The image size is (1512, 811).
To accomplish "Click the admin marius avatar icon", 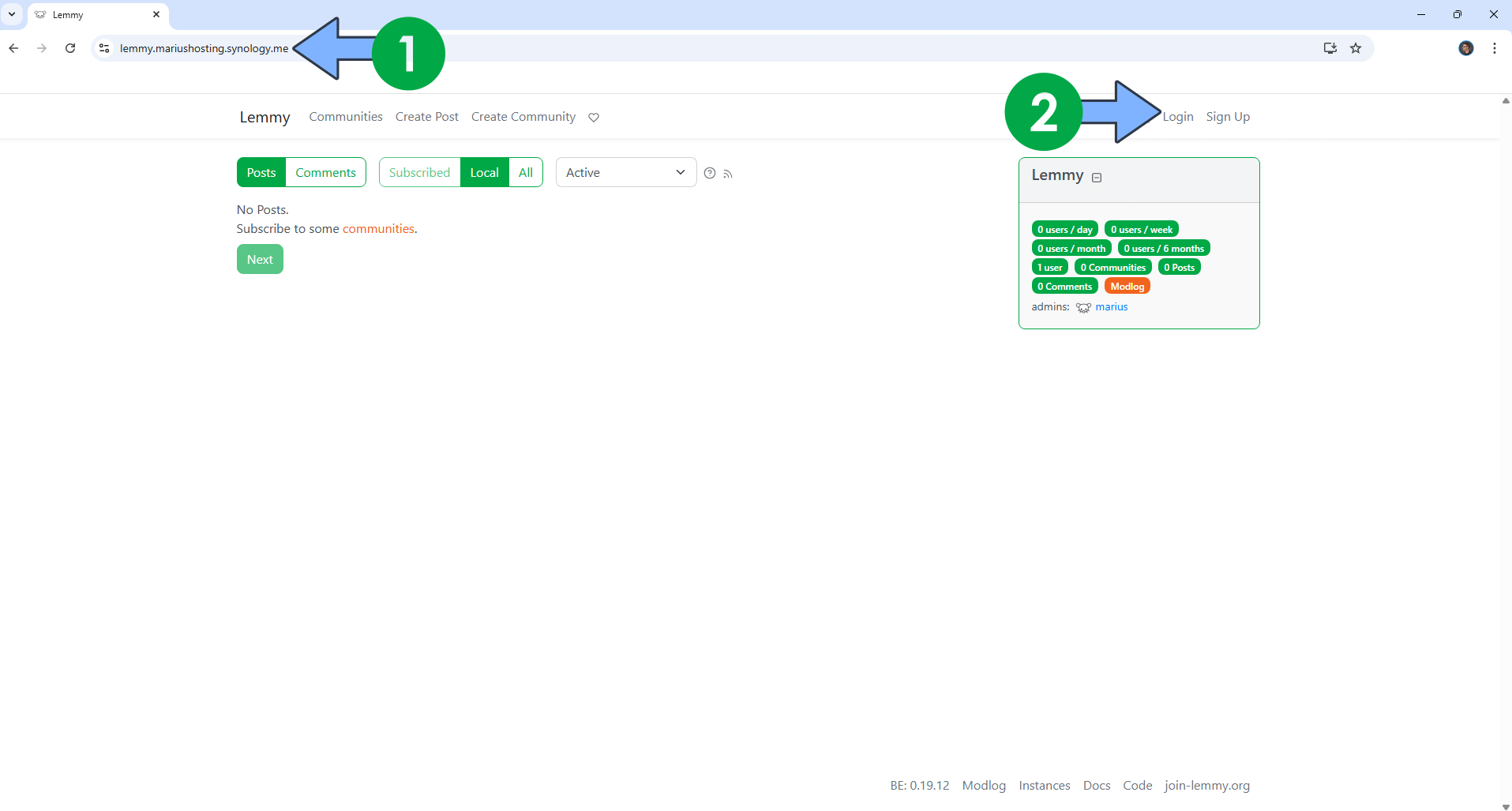I will point(1083,308).
